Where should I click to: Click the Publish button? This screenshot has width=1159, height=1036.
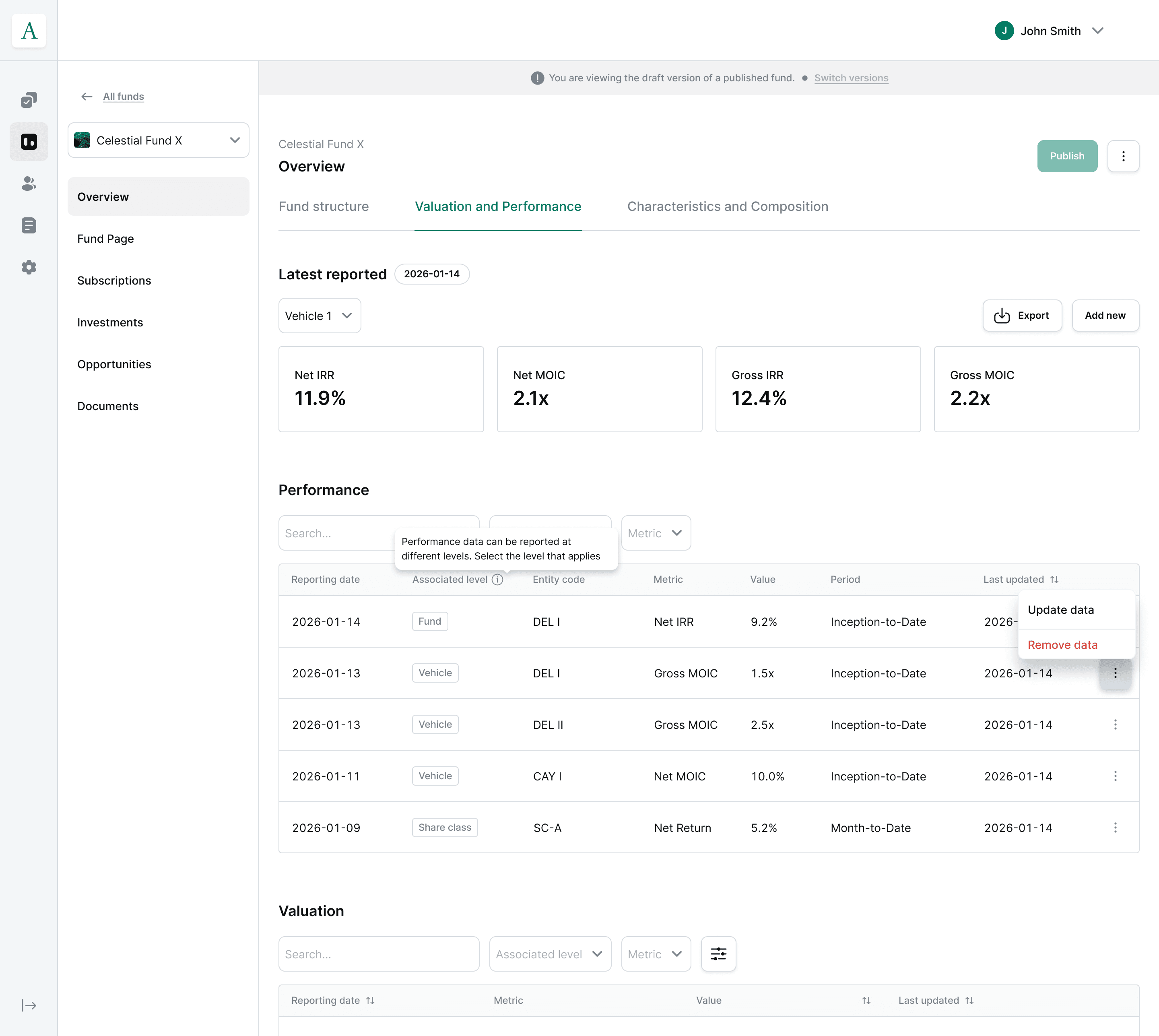[x=1067, y=156]
